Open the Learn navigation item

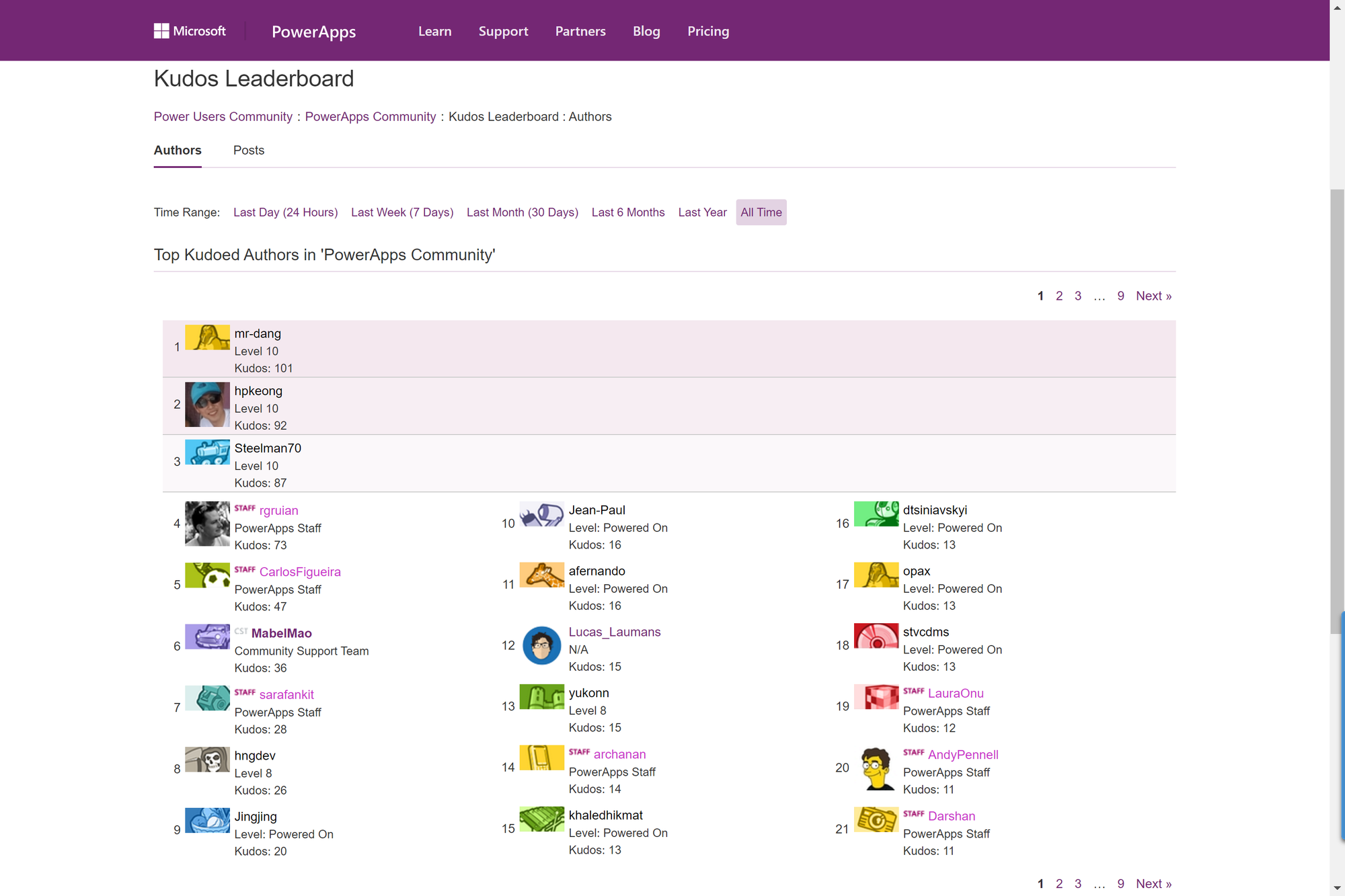pyautogui.click(x=434, y=32)
